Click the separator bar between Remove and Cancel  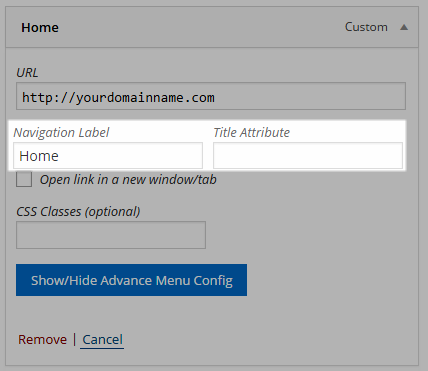click(74, 340)
